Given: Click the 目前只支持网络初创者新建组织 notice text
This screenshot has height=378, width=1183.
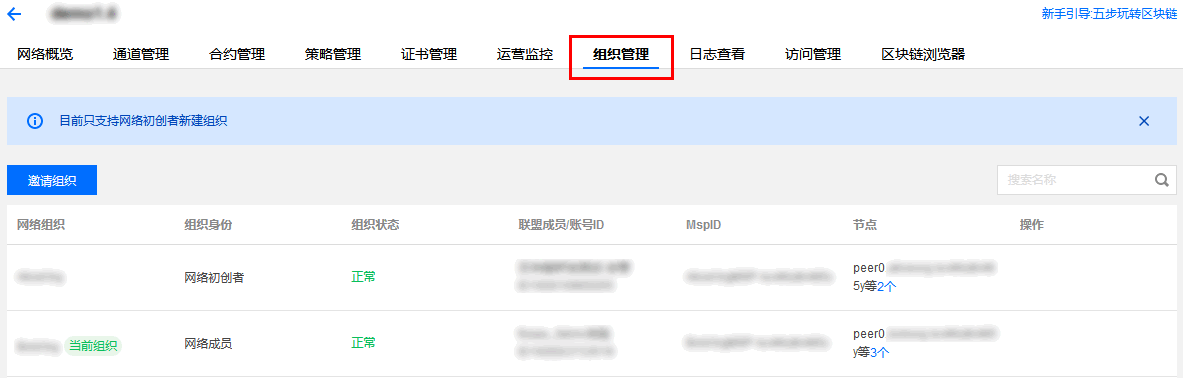Looking at the screenshot, I should coord(143,121).
